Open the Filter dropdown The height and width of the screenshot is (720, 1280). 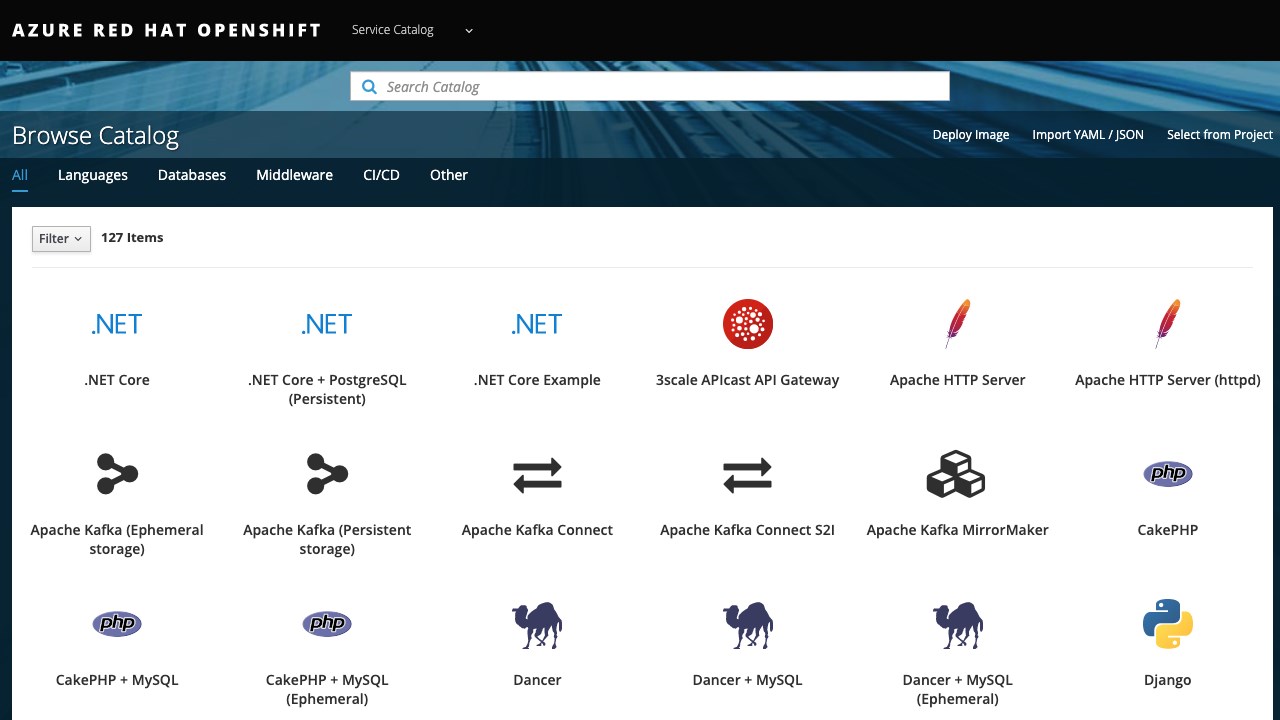(x=61, y=238)
